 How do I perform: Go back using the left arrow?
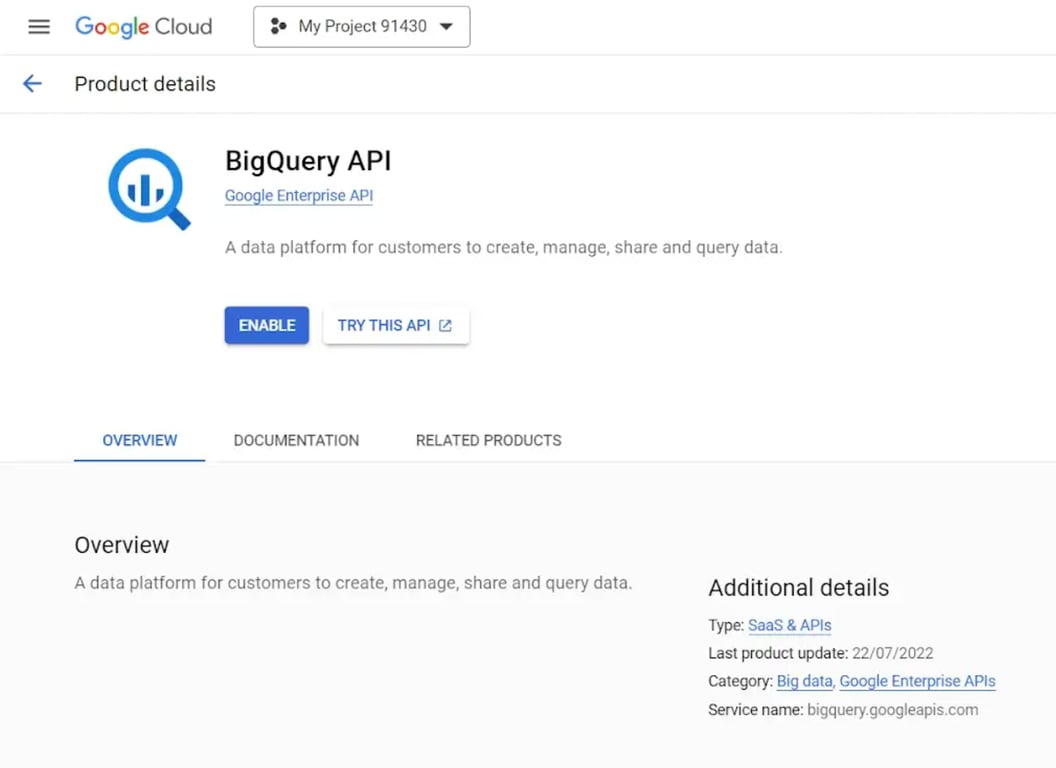(x=32, y=84)
